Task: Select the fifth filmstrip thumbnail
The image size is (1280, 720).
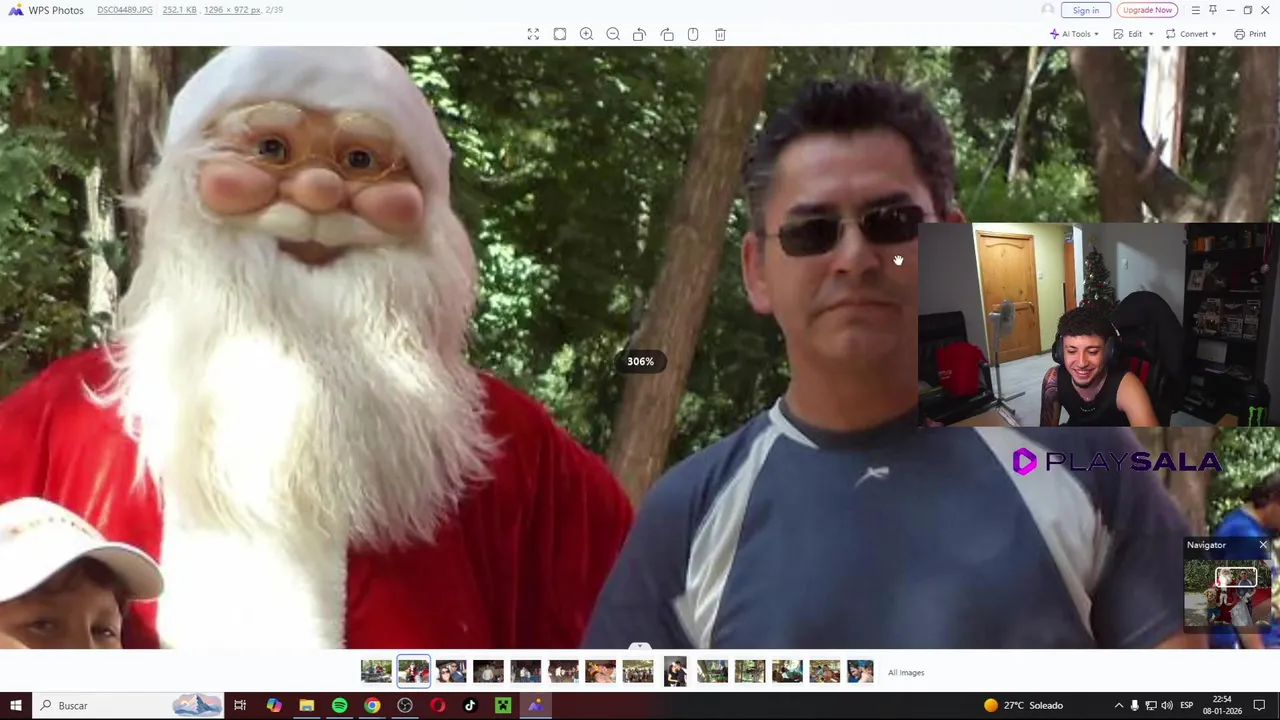Action: pos(525,671)
